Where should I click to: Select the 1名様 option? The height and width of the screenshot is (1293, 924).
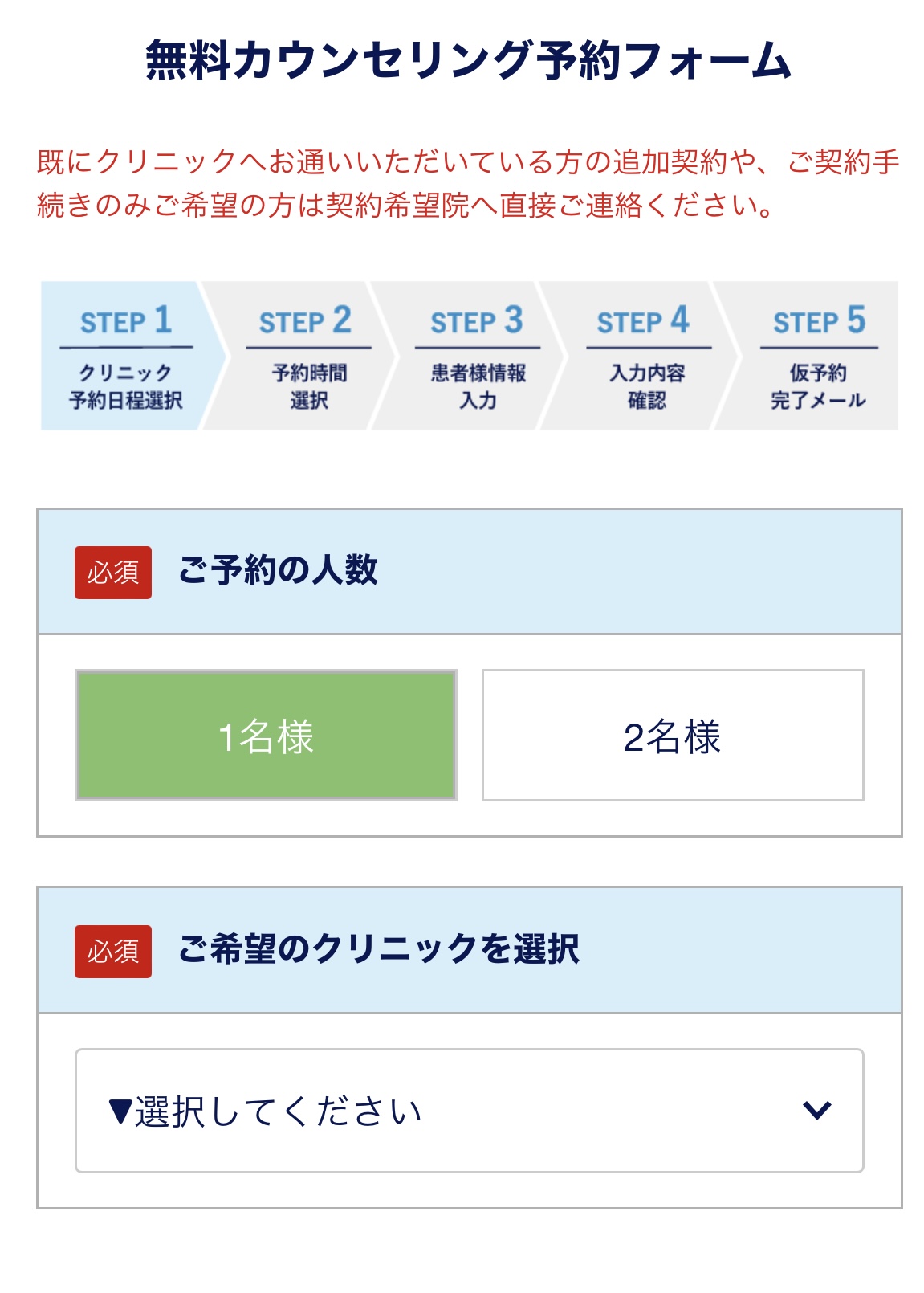coord(266,735)
